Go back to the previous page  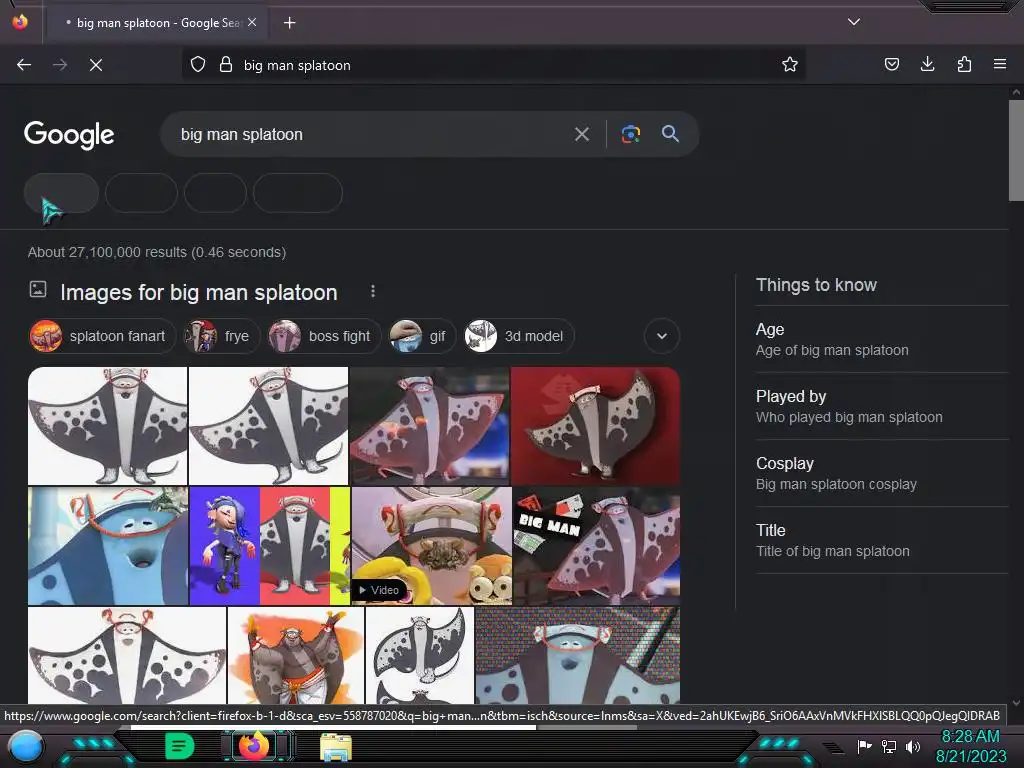(24, 65)
